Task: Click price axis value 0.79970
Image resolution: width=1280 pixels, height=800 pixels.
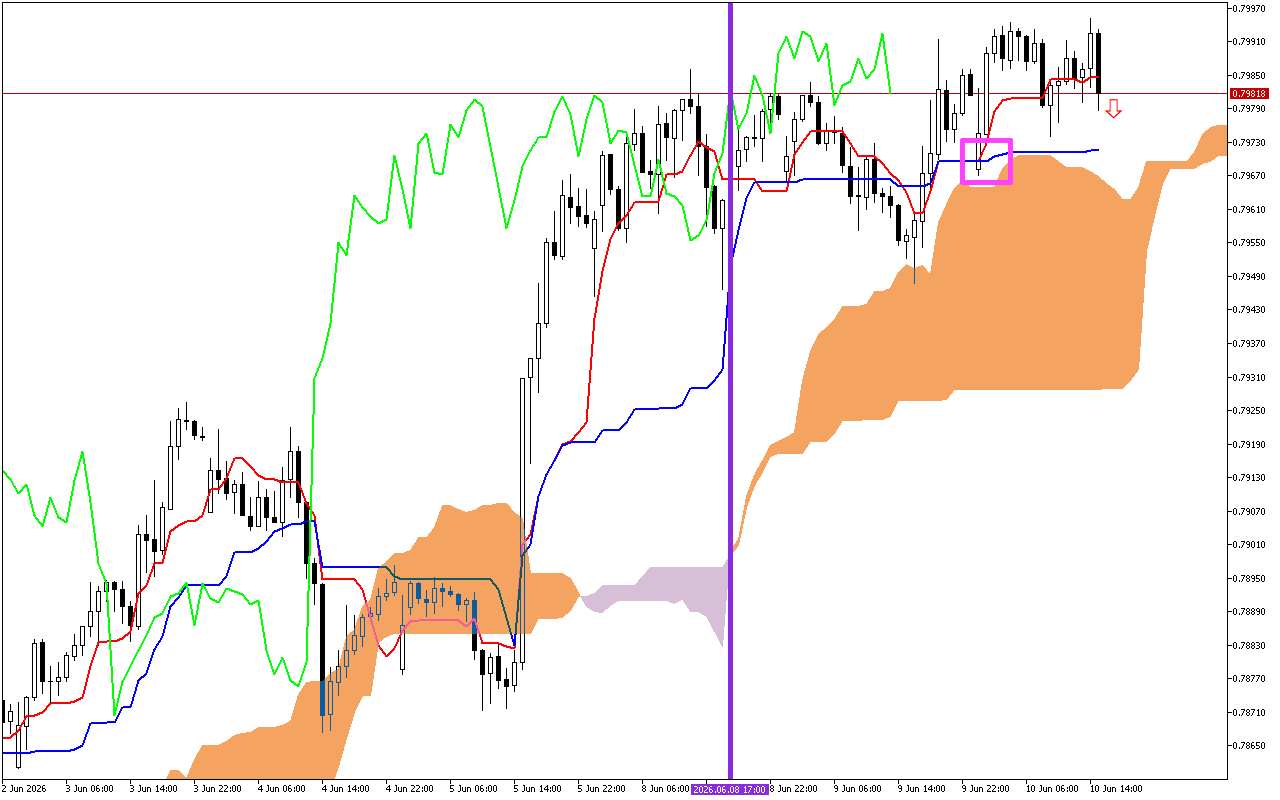Action: [x=1250, y=8]
